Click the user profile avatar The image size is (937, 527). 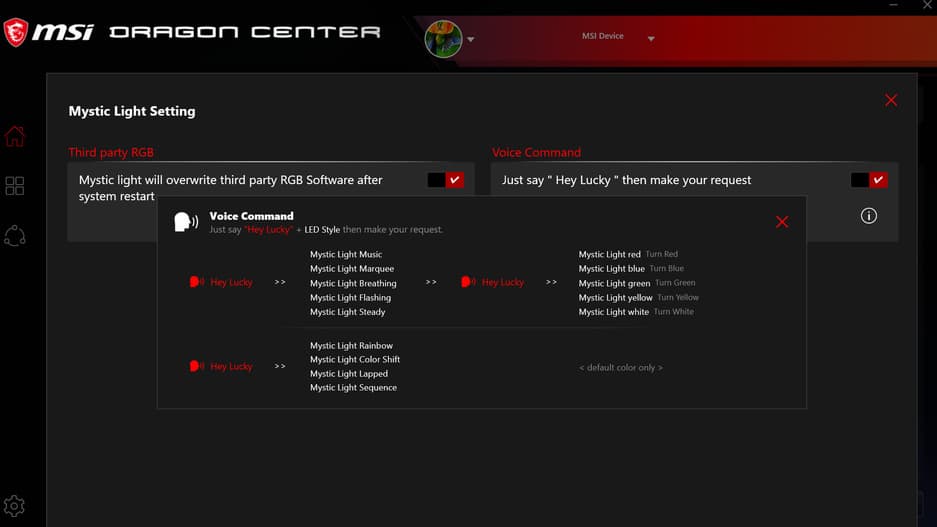[443, 39]
